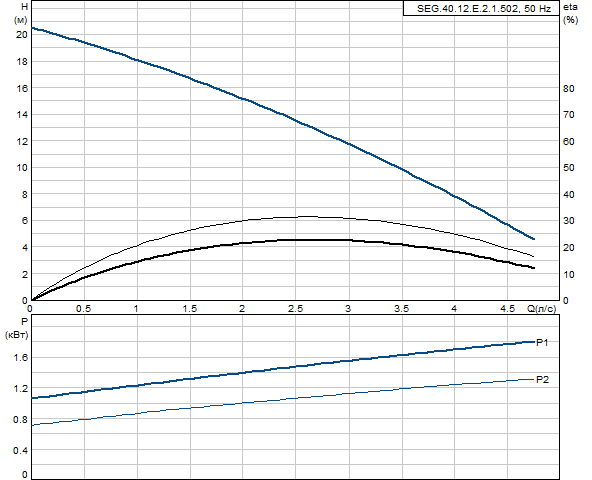Screen dimensions: 592x480
Task: Click the 0.8 value on power axis
Action: click(21, 420)
